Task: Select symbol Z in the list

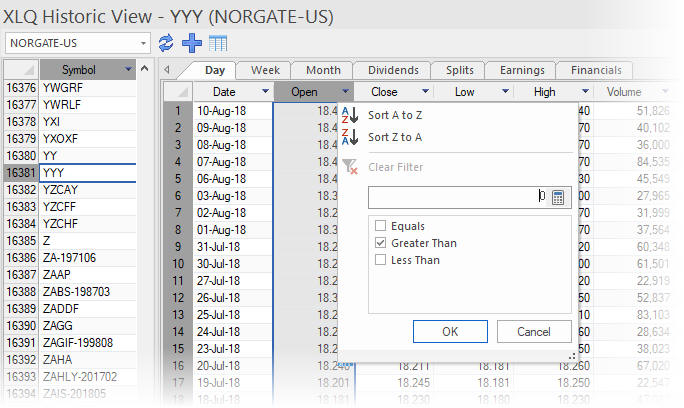Action: 87,240
